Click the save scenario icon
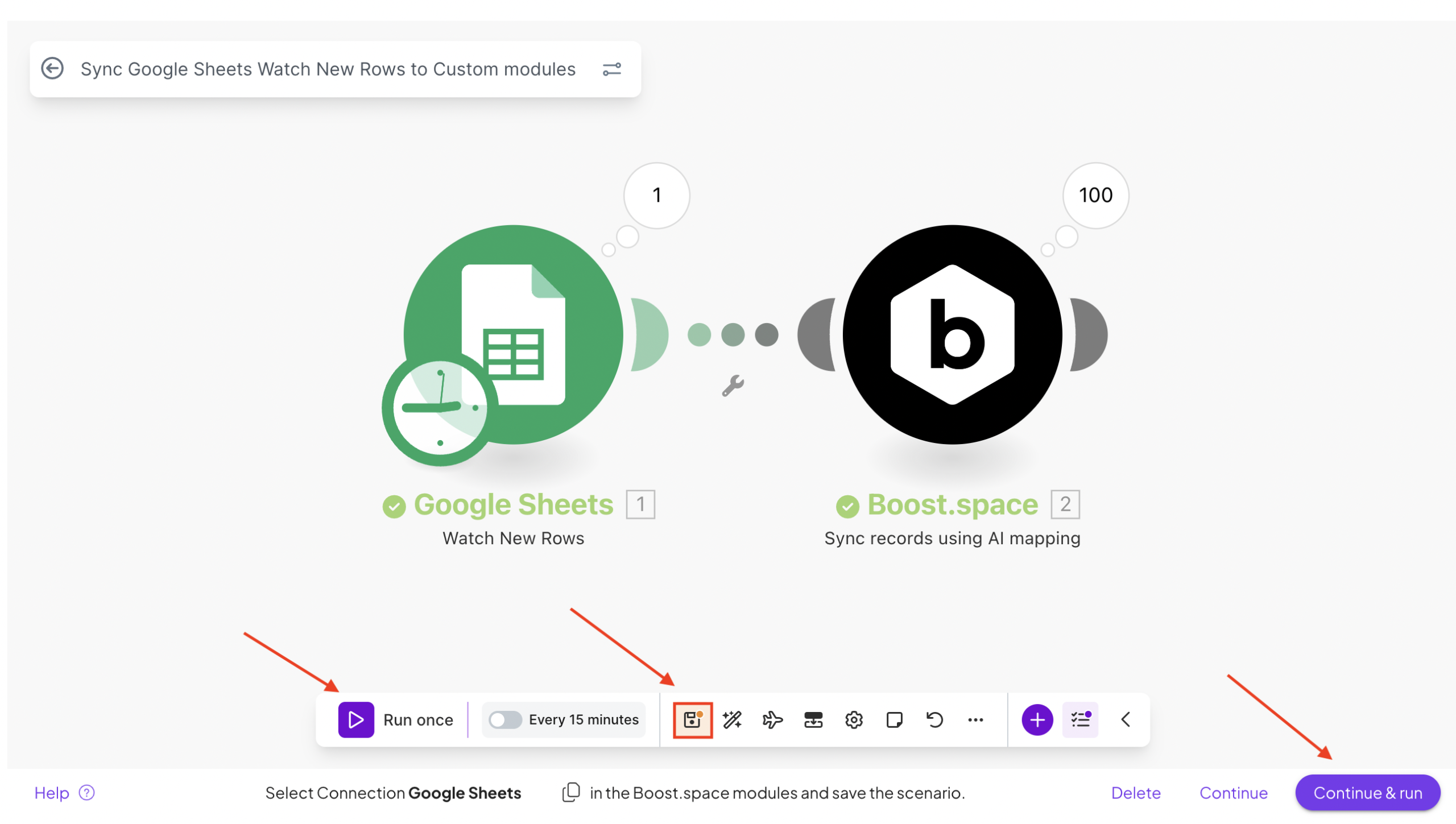The image size is (1456, 824). pos(692,720)
